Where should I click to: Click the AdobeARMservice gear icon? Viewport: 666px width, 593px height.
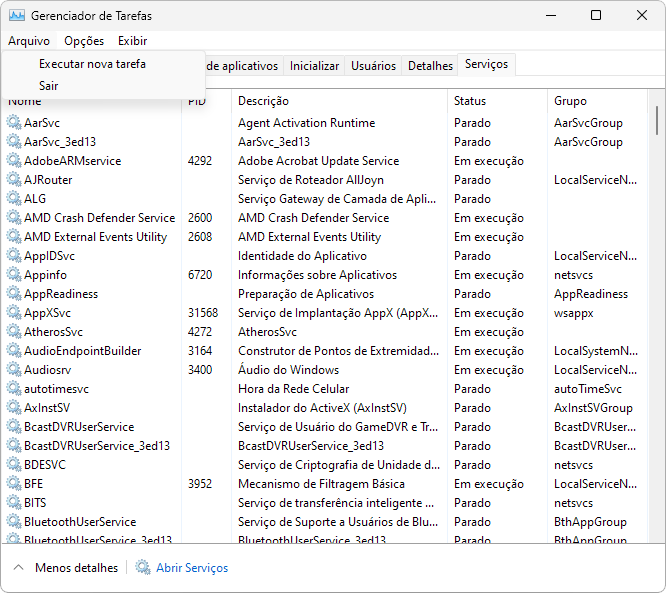click(14, 161)
